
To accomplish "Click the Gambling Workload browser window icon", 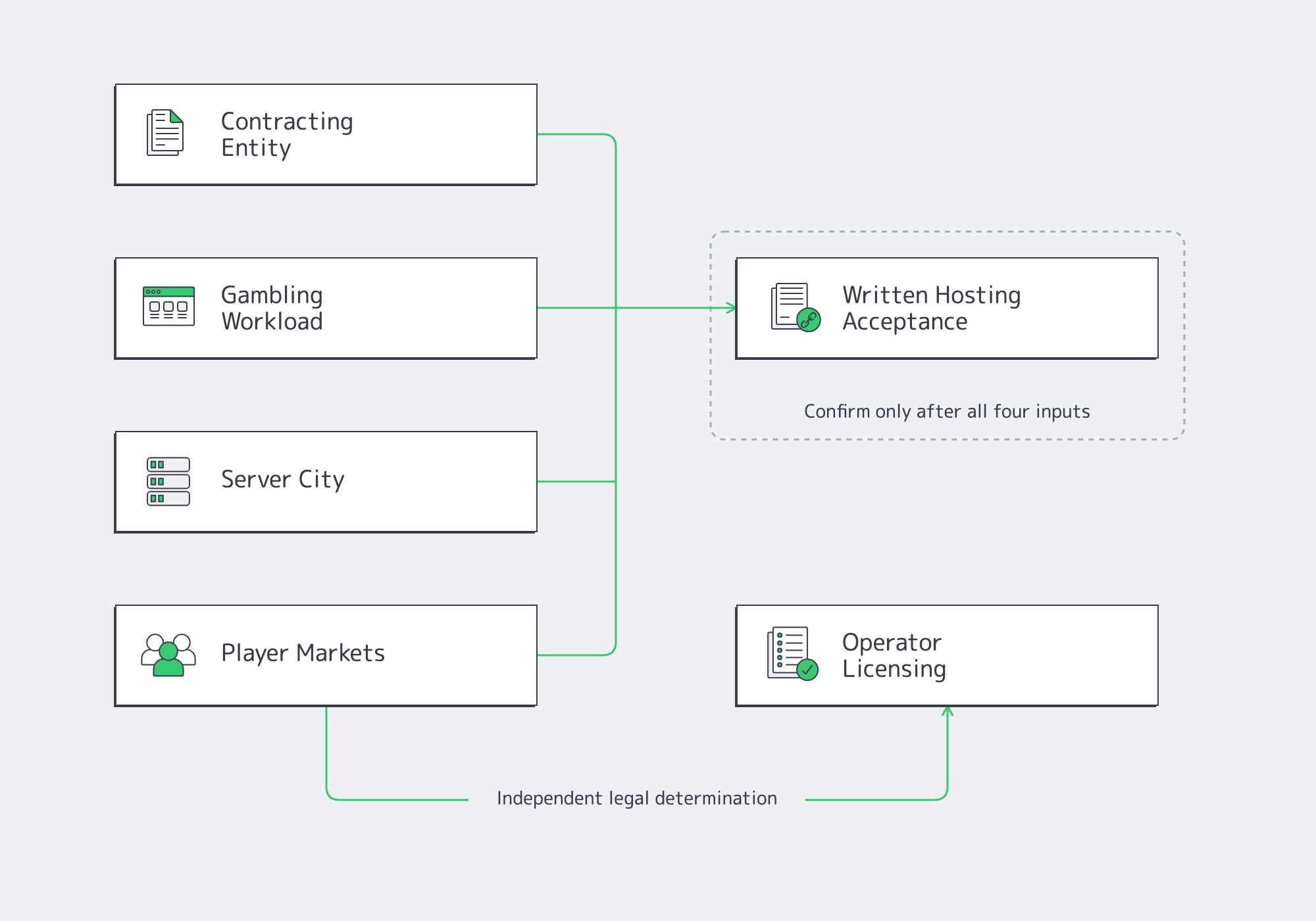I will [x=168, y=306].
